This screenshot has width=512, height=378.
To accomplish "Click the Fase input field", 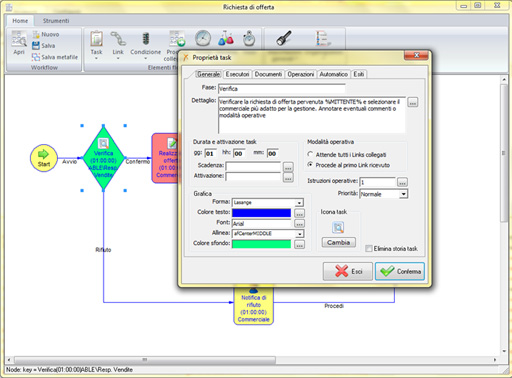I will coord(282,89).
